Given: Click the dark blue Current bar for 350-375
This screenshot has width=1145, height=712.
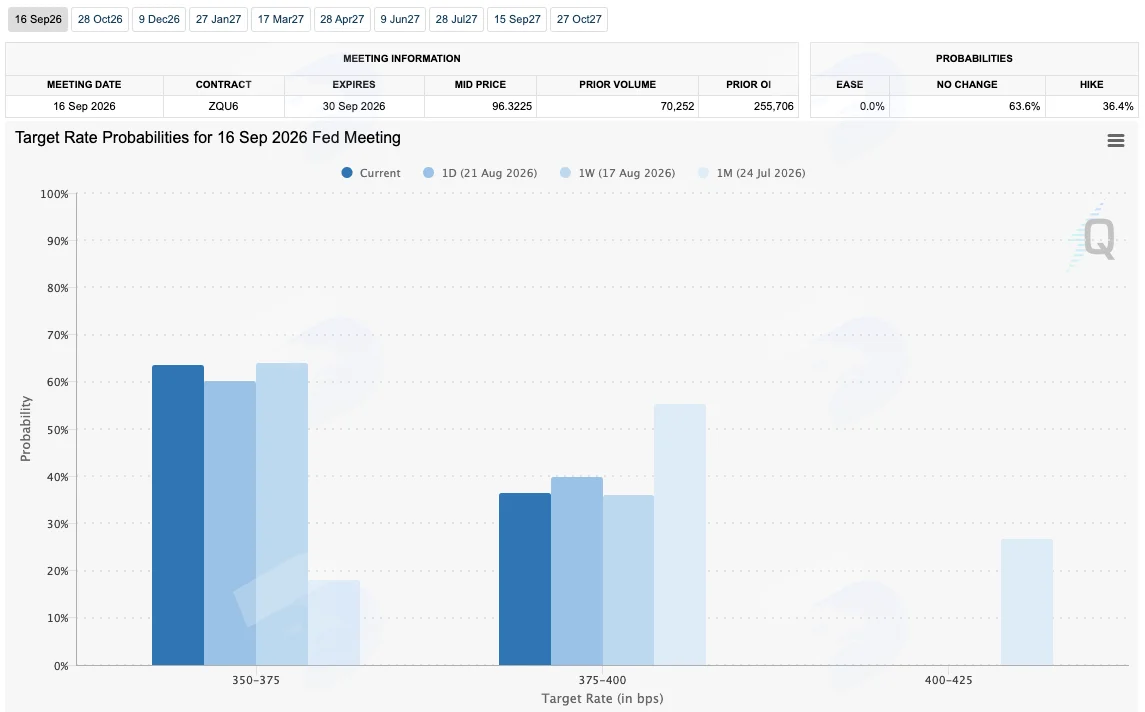Looking at the screenshot, I should (178, 515).
